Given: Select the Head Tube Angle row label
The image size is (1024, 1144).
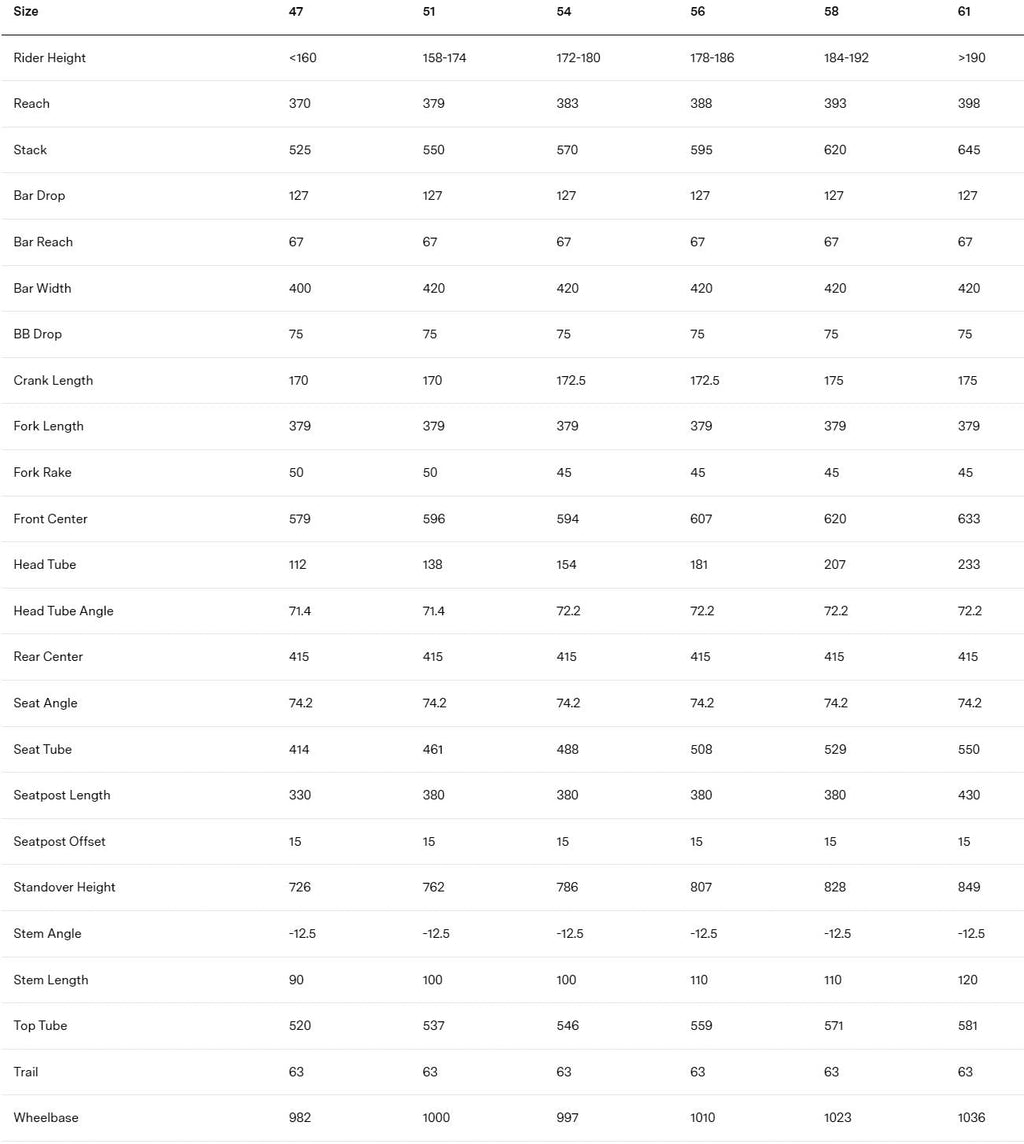Looking at the screenshot, I should 64,611.
